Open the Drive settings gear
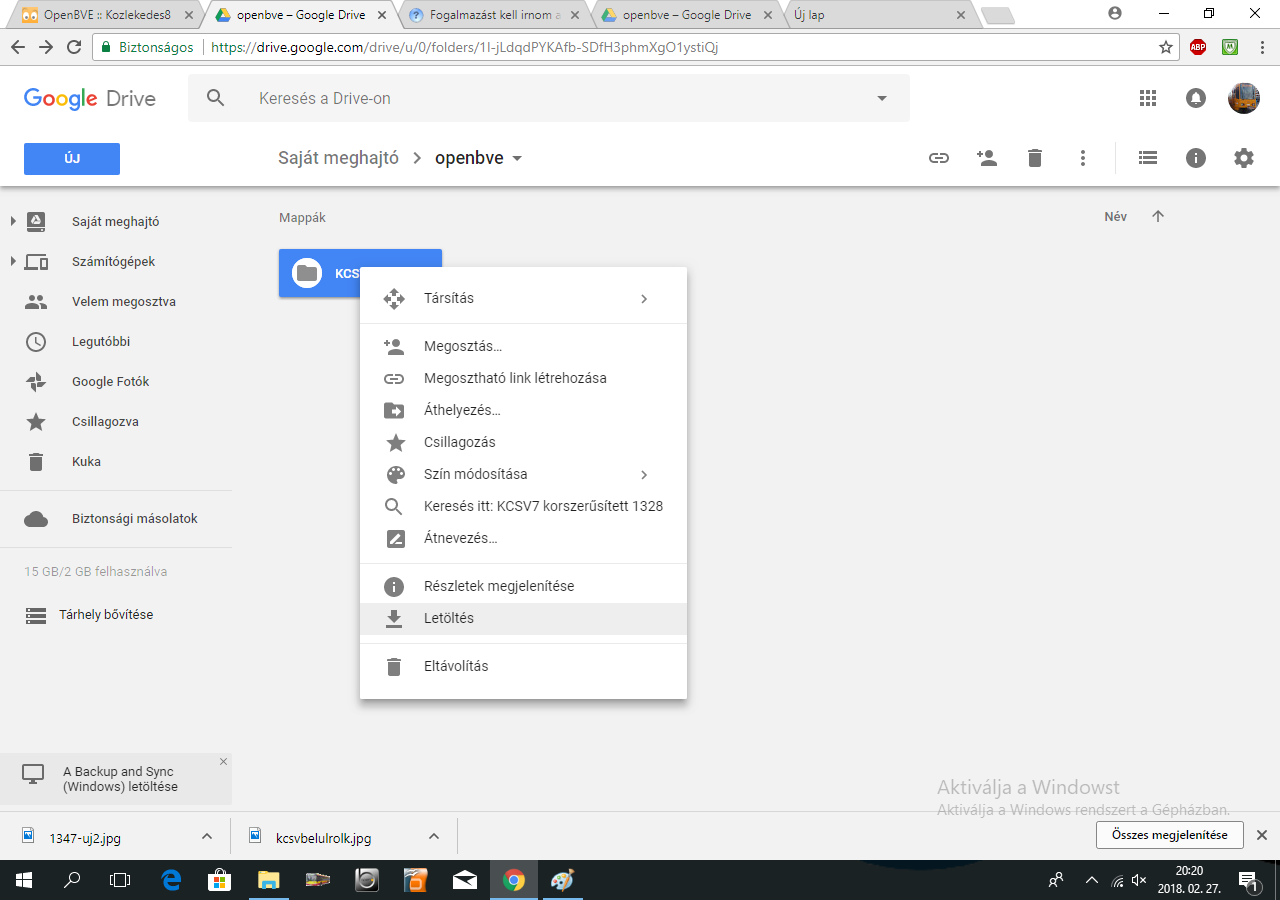Viewport: 1280px width, 900px height. pos(1243,158)
